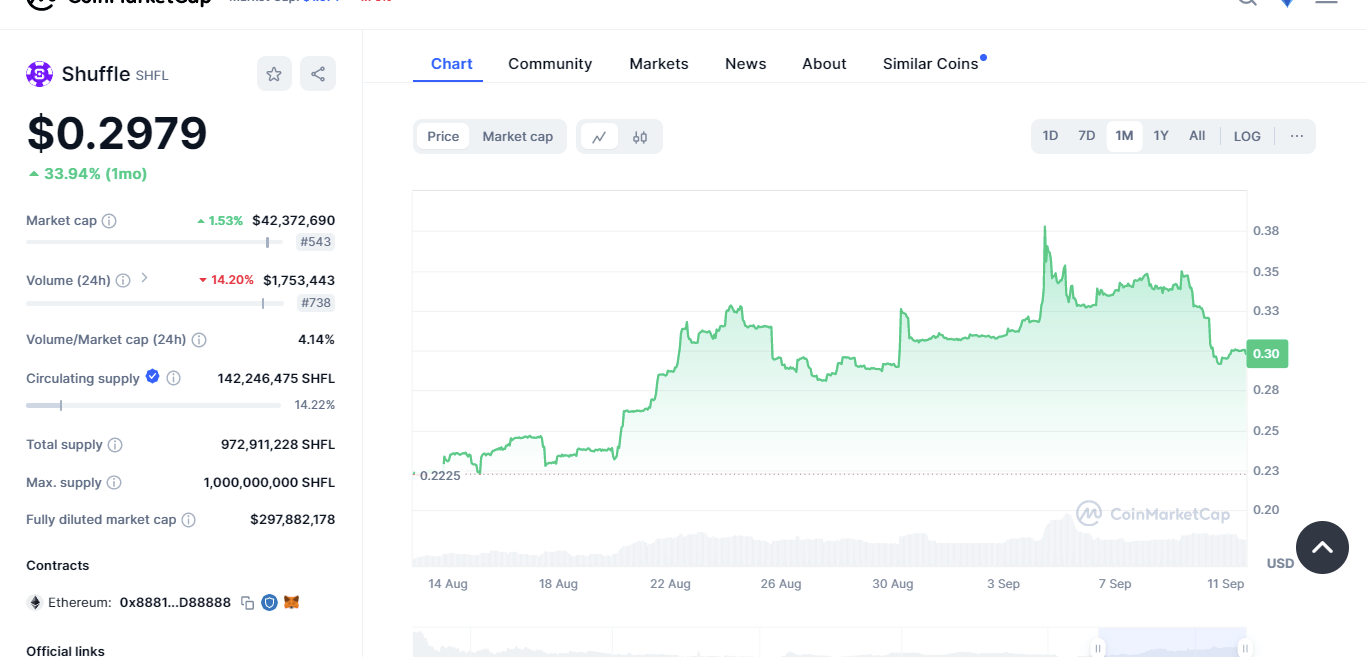This screenshot has height=657, width=1366.
Task: Open Market cap info icon
Action: click(109, 221)
